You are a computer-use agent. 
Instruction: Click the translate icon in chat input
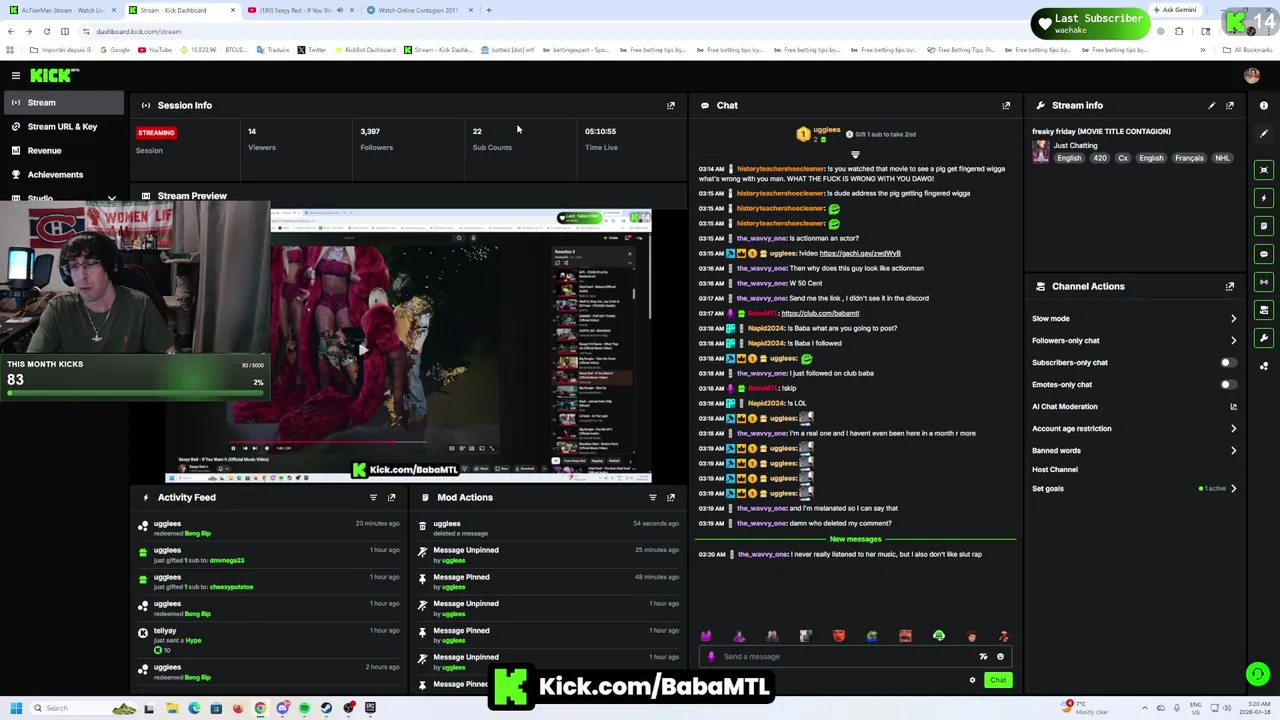click(983, 656)
